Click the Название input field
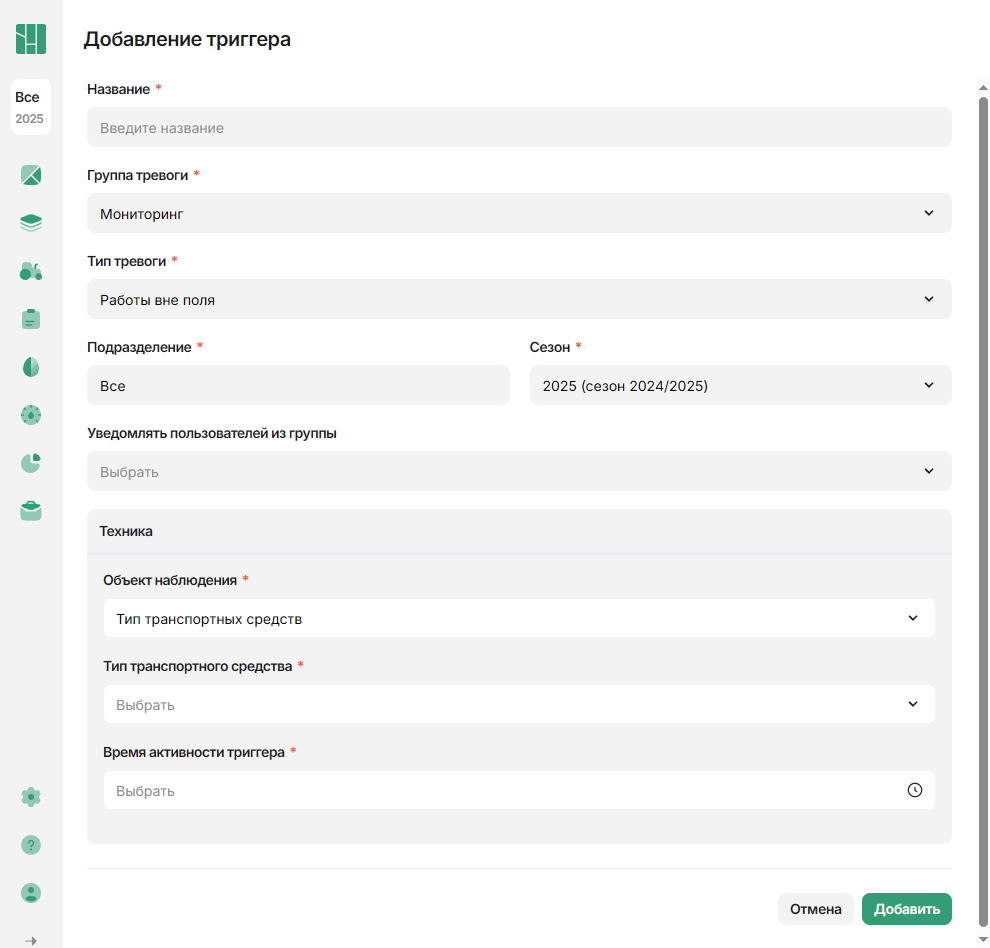Viewport: 990px width, 948px height. click(x=519, y=128)
